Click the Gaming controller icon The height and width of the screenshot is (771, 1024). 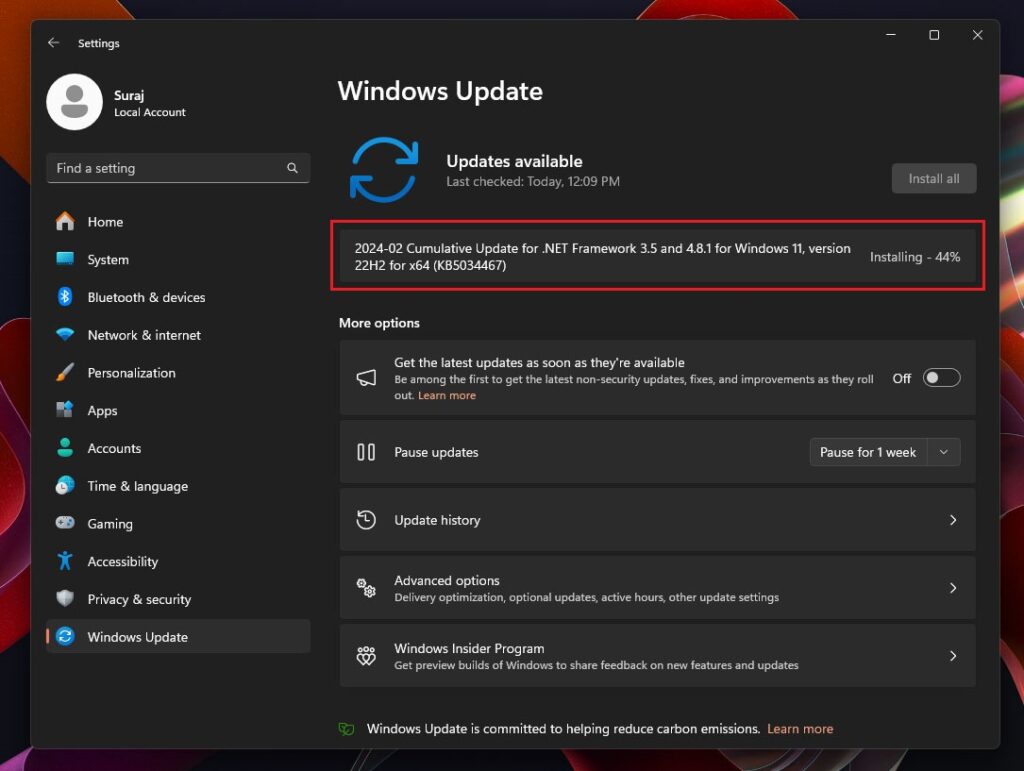[x=65, y=523]
